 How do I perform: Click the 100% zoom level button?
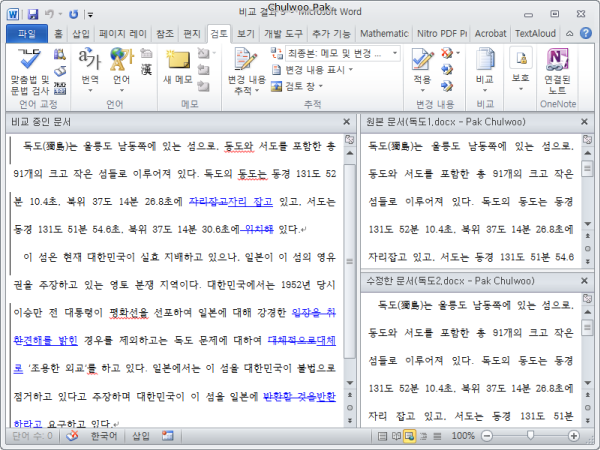pos(463,436)
